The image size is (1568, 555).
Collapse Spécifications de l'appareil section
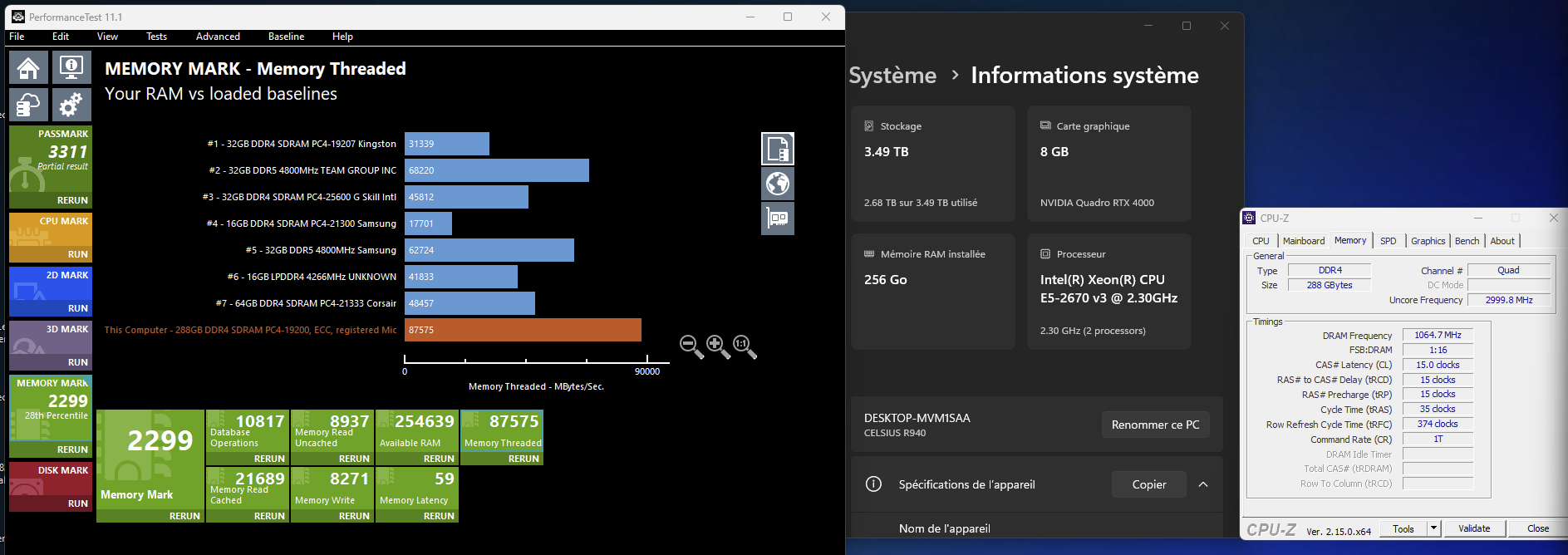[x=1203, y=484]
